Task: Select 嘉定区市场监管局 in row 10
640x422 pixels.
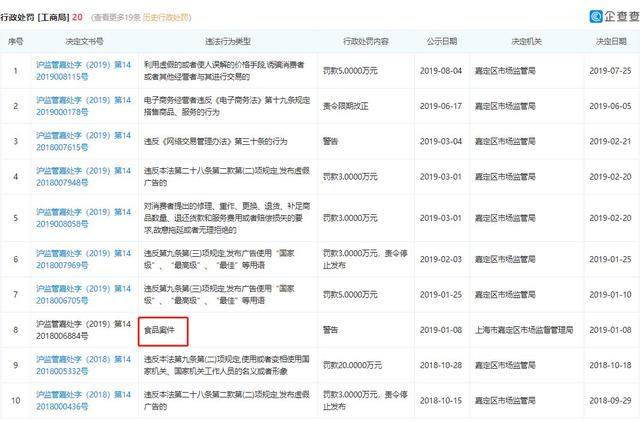Action: tap(505, 400)
